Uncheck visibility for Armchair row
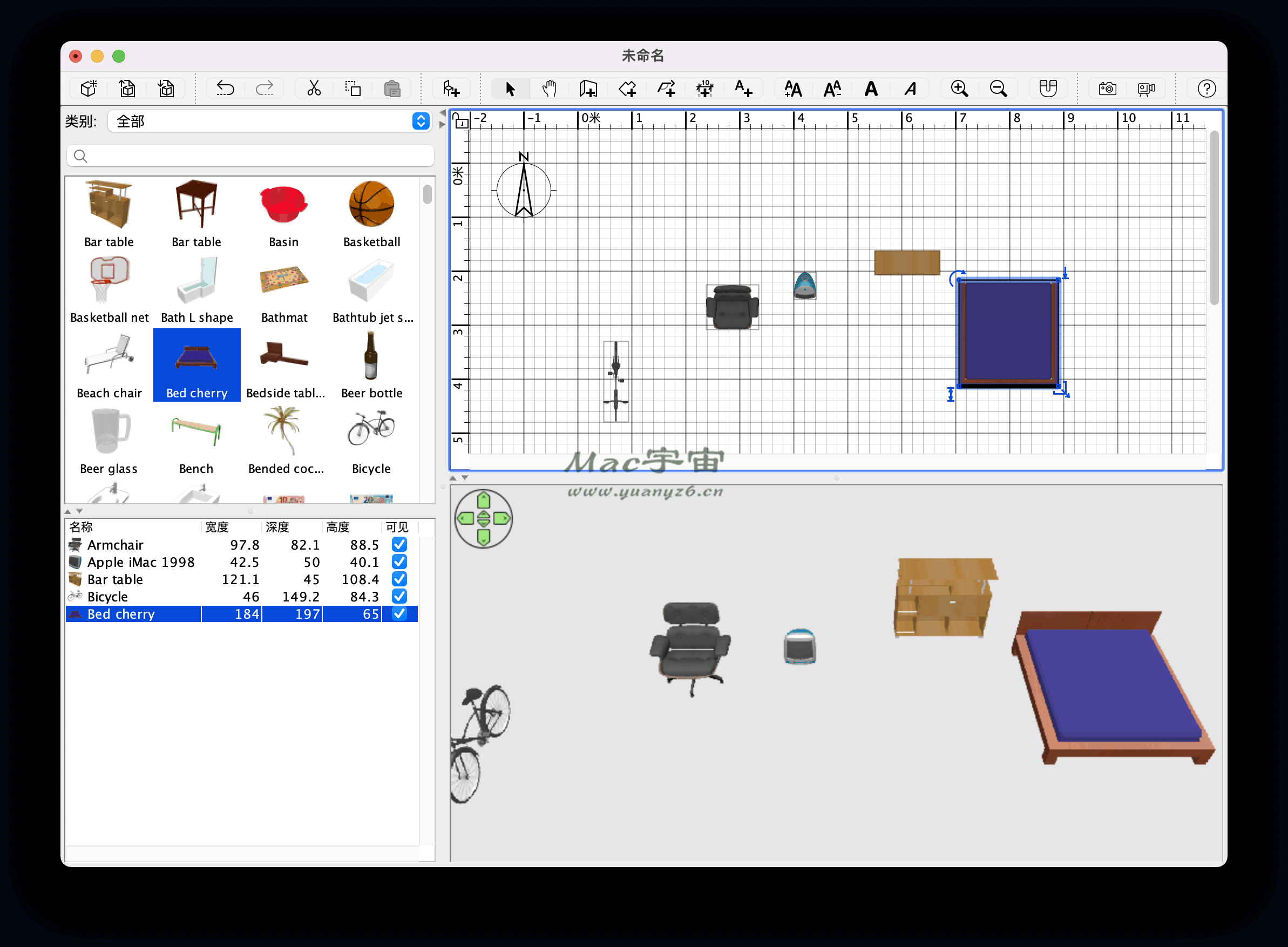Viewport: 1288px width, 947px height. click(399, 544)
